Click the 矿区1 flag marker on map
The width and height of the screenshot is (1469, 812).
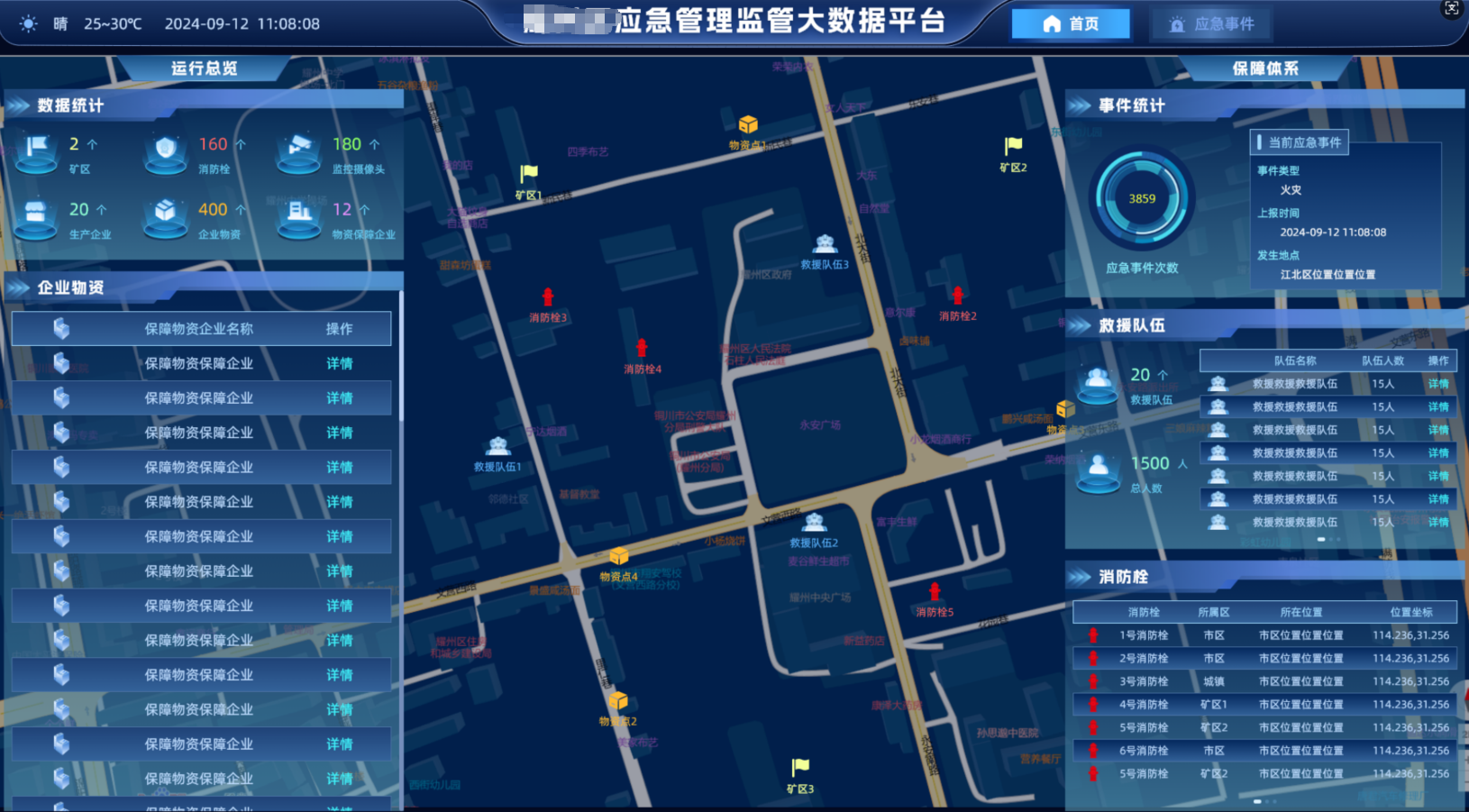click(529, 173)
